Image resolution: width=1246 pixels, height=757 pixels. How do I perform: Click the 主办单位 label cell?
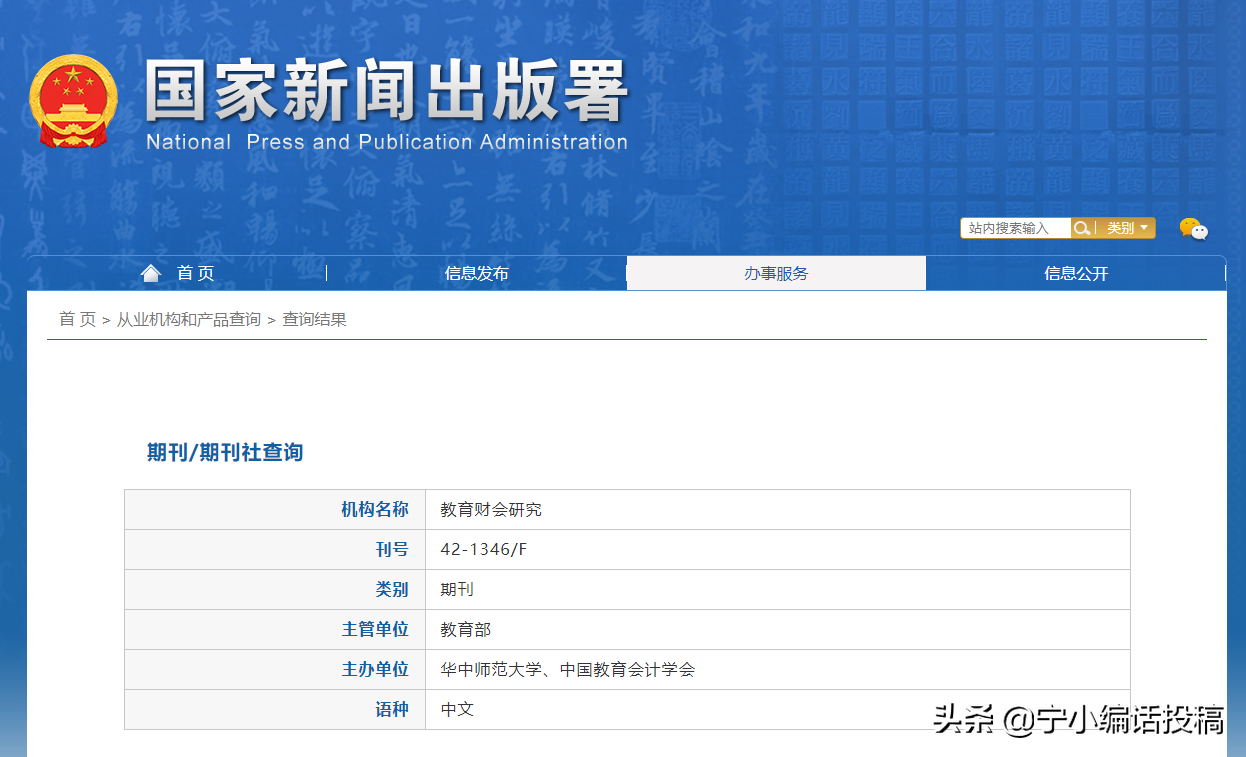(x=275, y=670)
